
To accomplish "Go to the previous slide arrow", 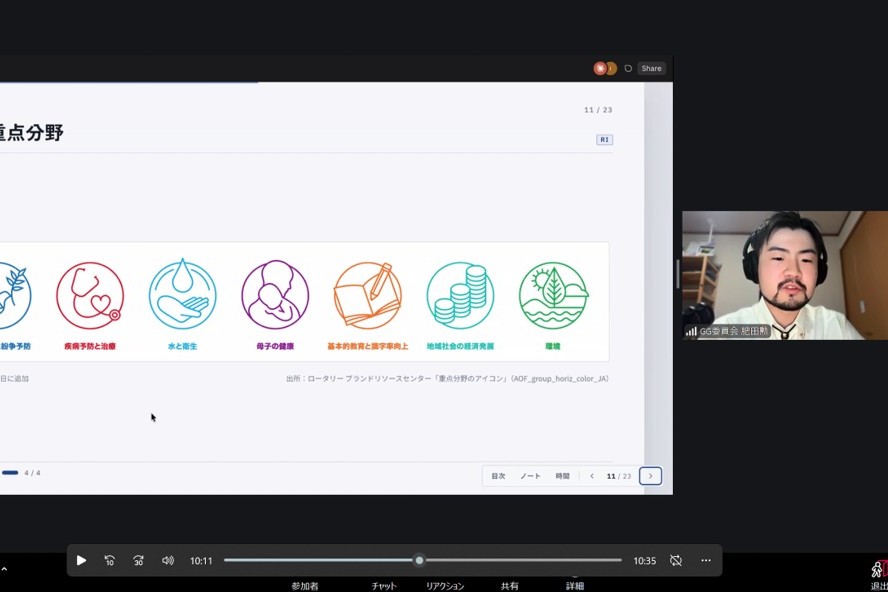I will pyautogui.click(x=592, y=476).
